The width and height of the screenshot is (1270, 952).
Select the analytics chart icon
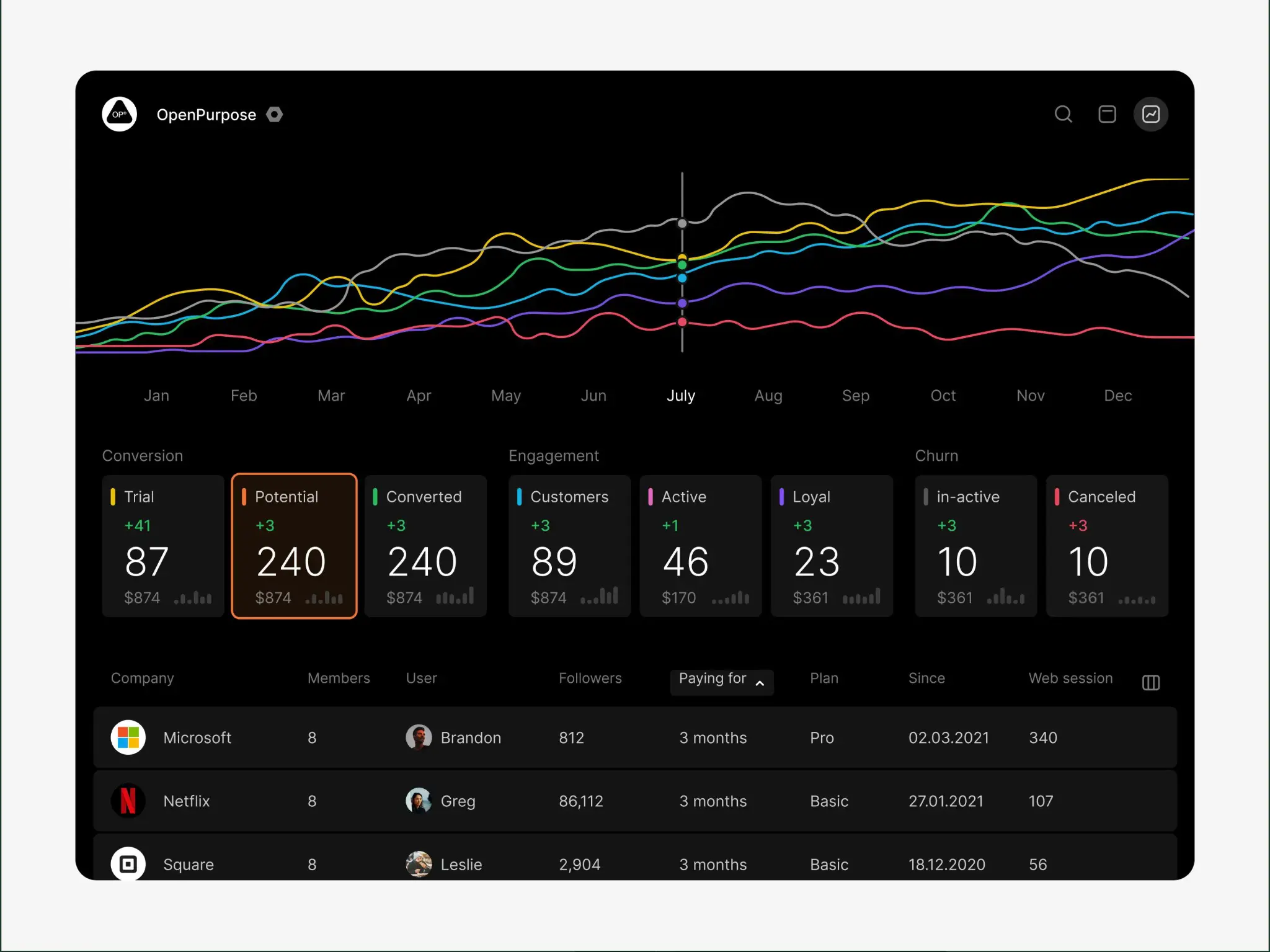1151,114
